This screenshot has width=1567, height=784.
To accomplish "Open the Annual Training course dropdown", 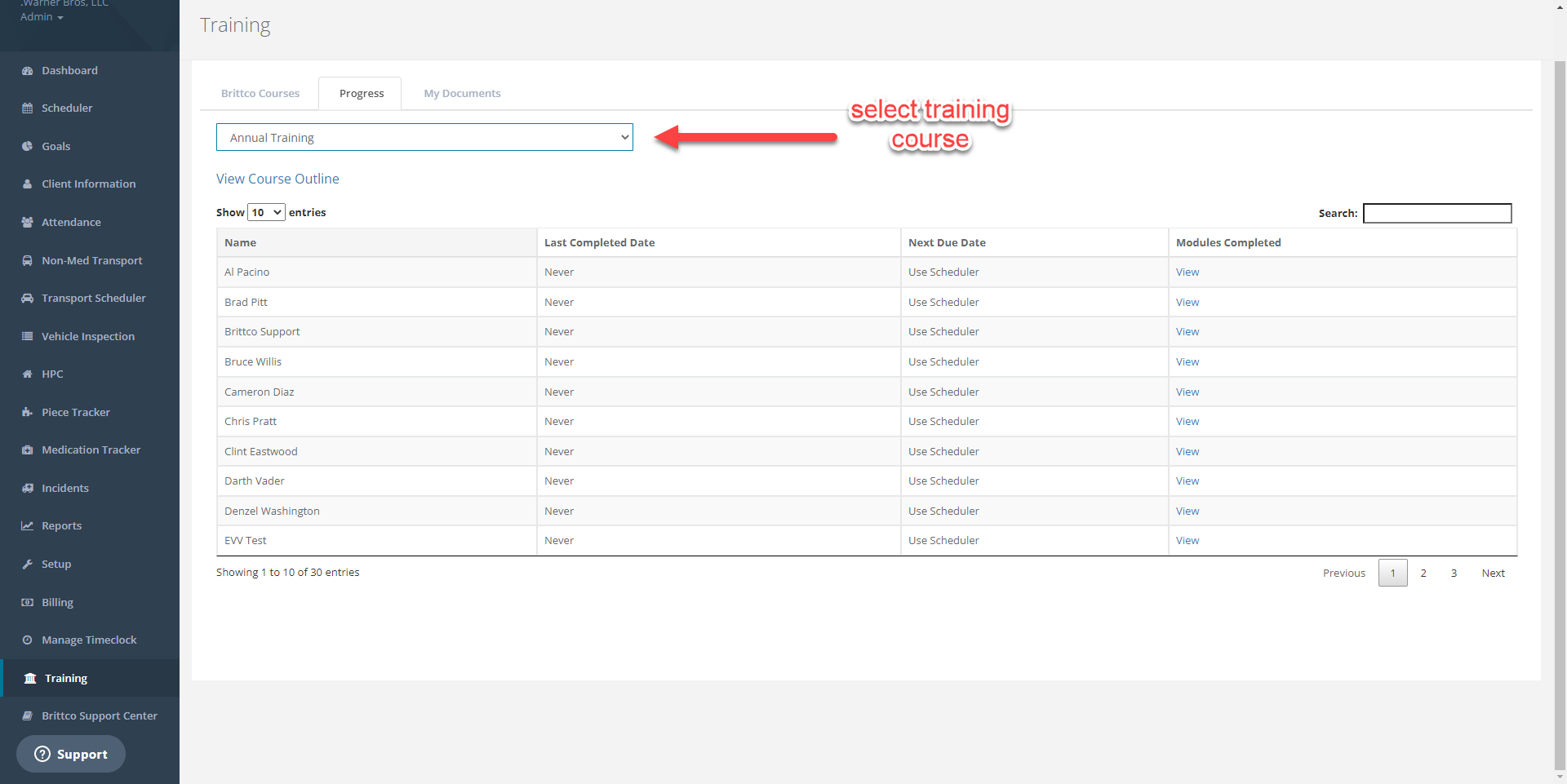I will [x=424, y=138].
